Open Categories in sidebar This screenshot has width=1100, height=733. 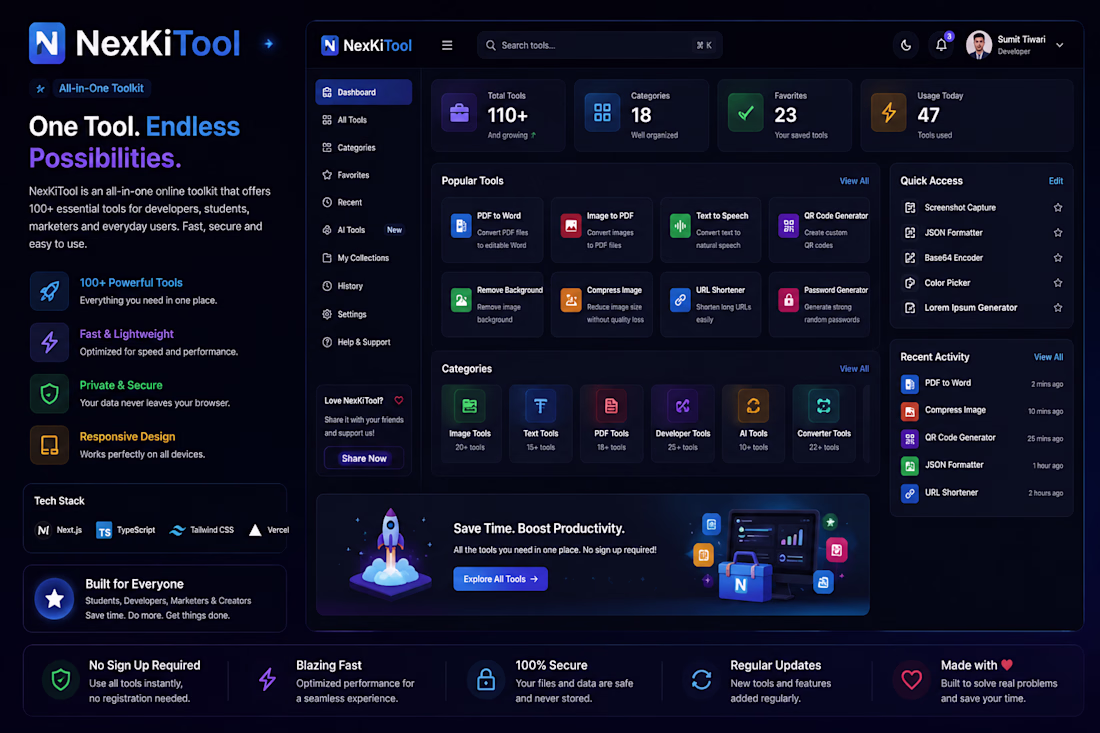tap(363, 147)
